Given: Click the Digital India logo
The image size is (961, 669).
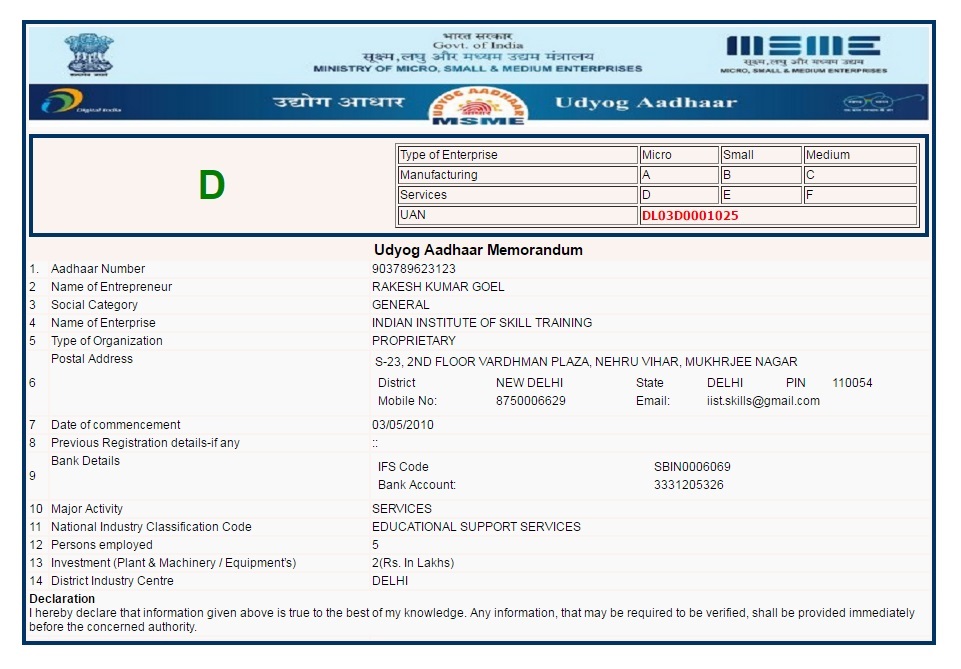Looking at the screenshot, I should coord(82,102).
